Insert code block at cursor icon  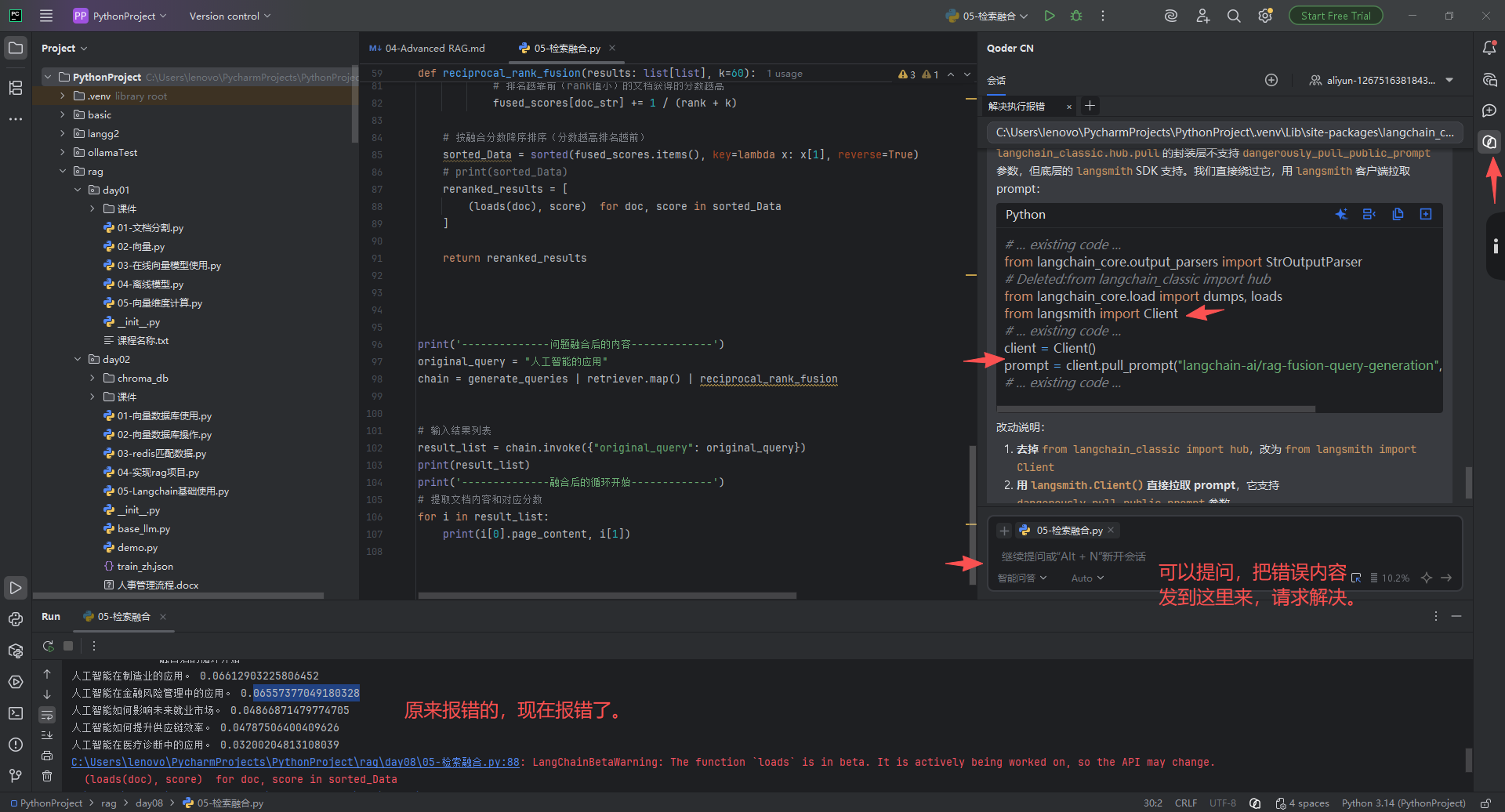1369,214
